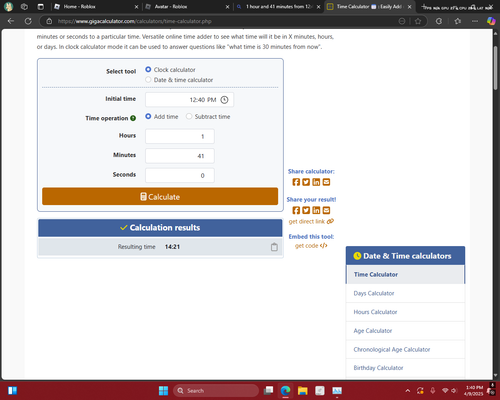The width and height of the screenshot is (500, 400).
Task: Open the Wi-Fi network icon in tray
Action: tap(445, 390)
